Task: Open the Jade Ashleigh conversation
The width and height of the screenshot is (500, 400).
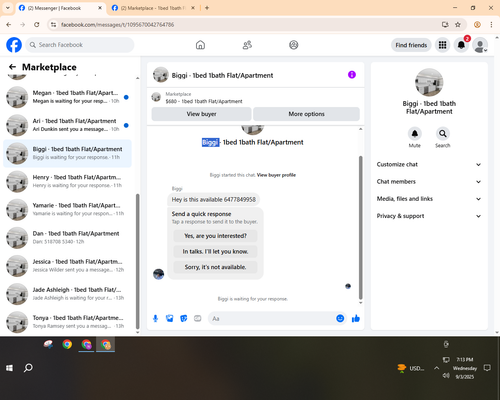Action: pos(67,294)
